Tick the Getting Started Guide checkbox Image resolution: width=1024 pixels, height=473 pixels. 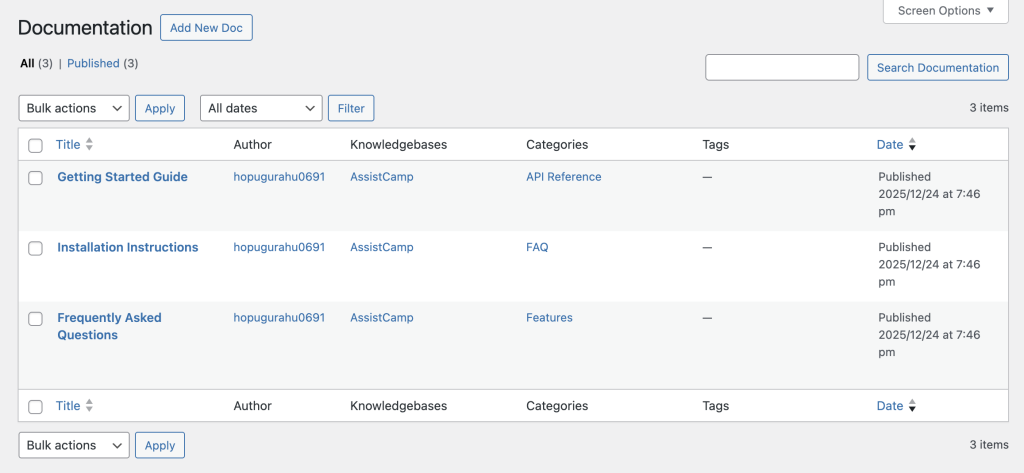coord(36,178)
